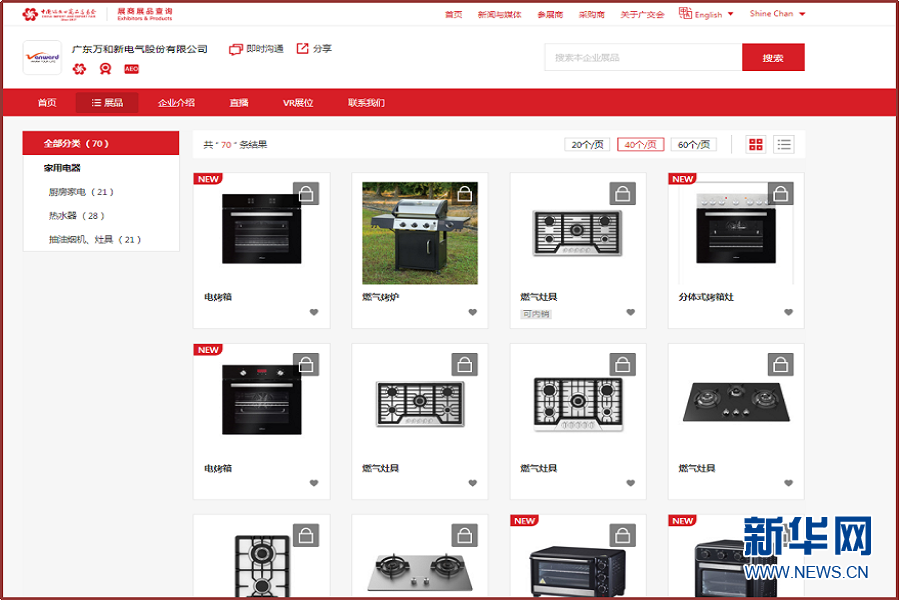Heart the 分体式烤箱灶 product

[x=788, y=313]
